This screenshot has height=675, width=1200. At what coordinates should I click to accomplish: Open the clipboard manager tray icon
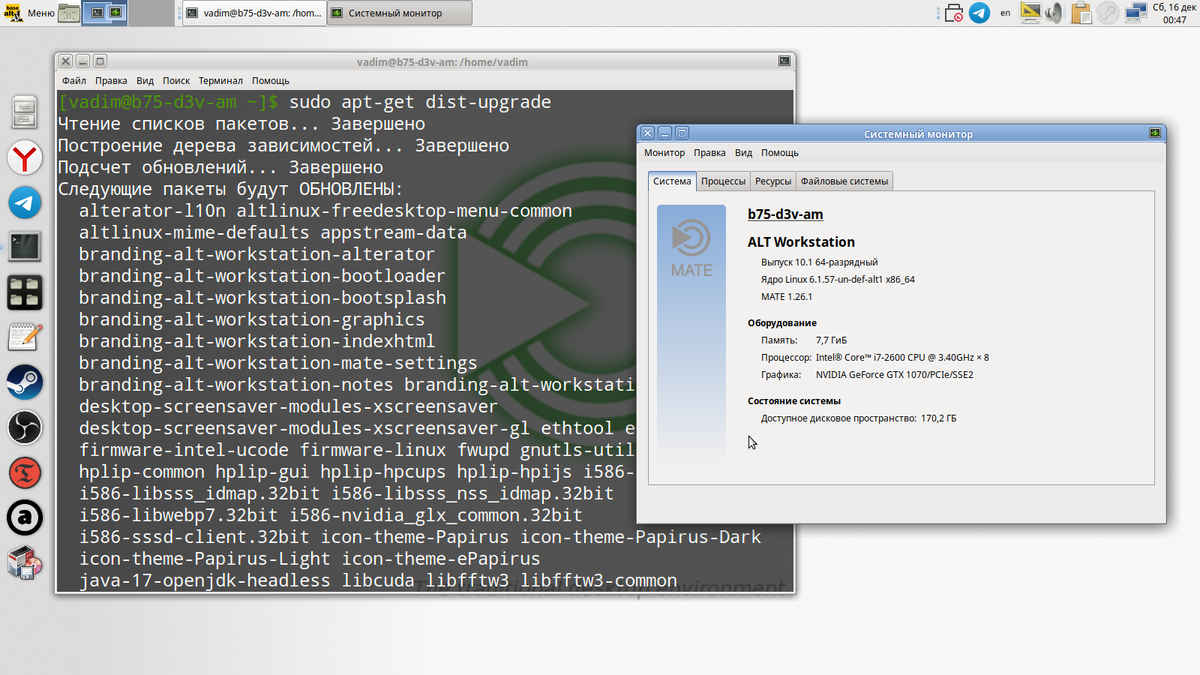pos(1081,13)
